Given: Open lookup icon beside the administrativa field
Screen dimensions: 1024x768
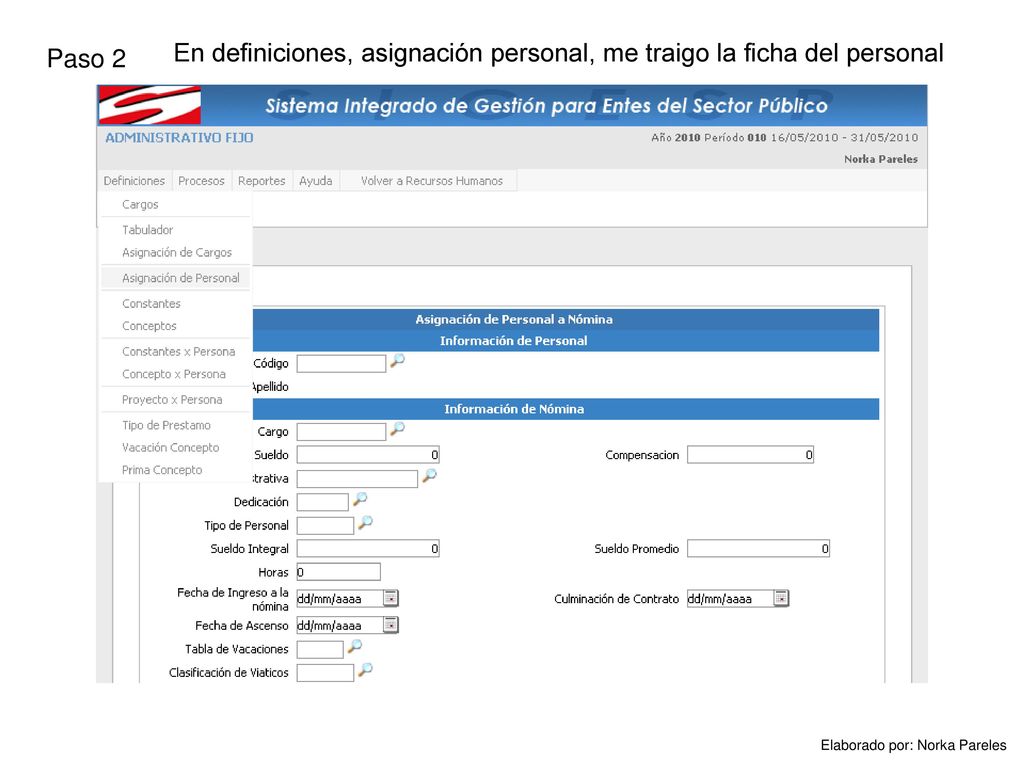Looking at the screenshot, I should click(429, 476).
